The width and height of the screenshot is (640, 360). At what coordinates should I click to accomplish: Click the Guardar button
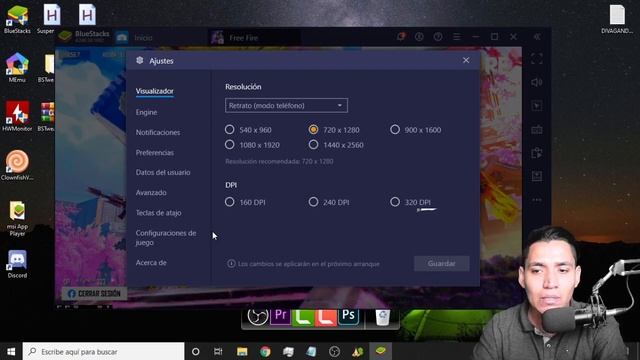[442, 264]
